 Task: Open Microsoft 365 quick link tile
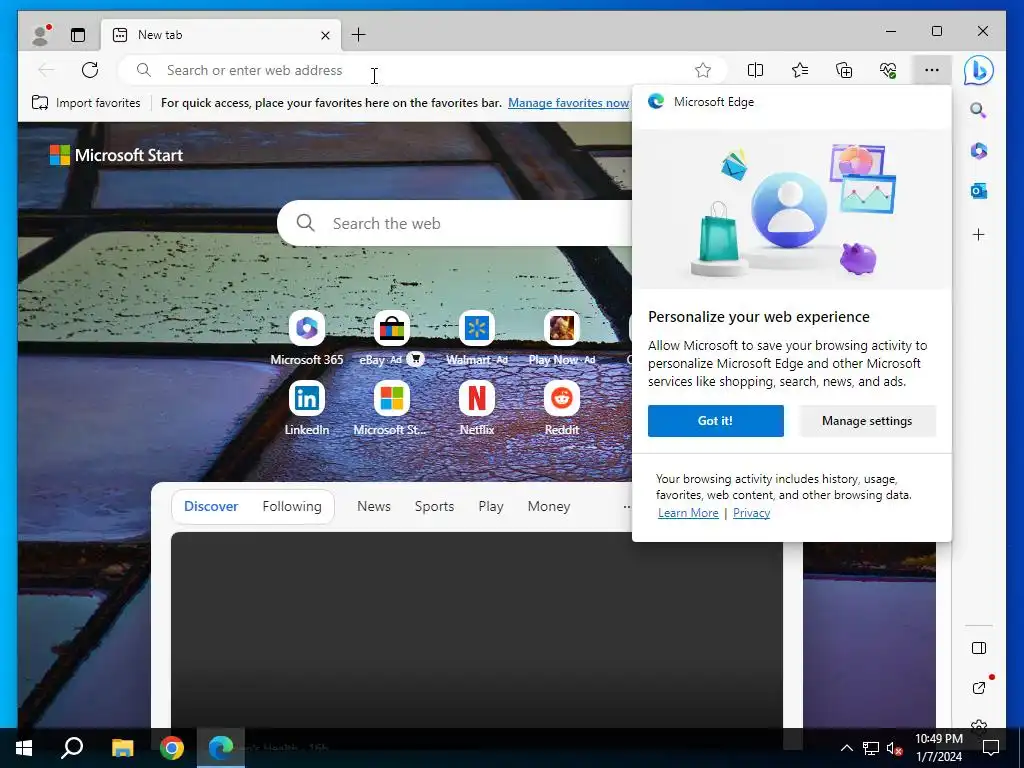point(307,338)
